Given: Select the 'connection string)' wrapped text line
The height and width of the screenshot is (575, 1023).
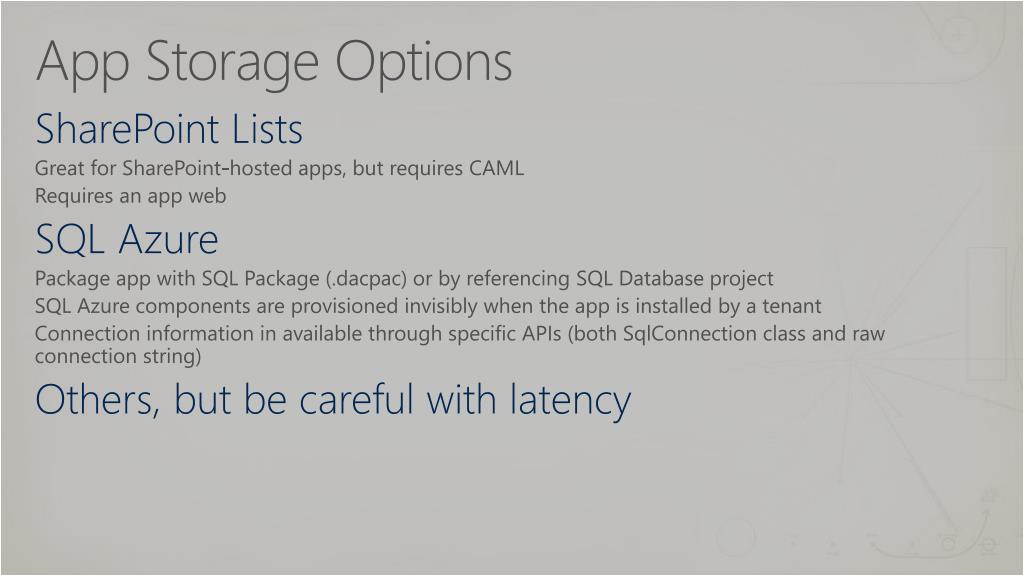Looking at the screenshot, I should click(x=118, y=357).
